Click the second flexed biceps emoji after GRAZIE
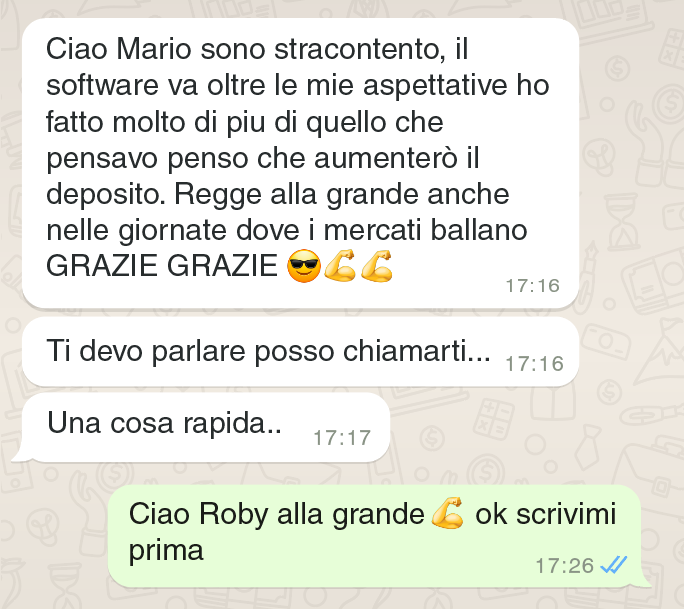Viewport: 684px width, 609px height. coord(376,266)
